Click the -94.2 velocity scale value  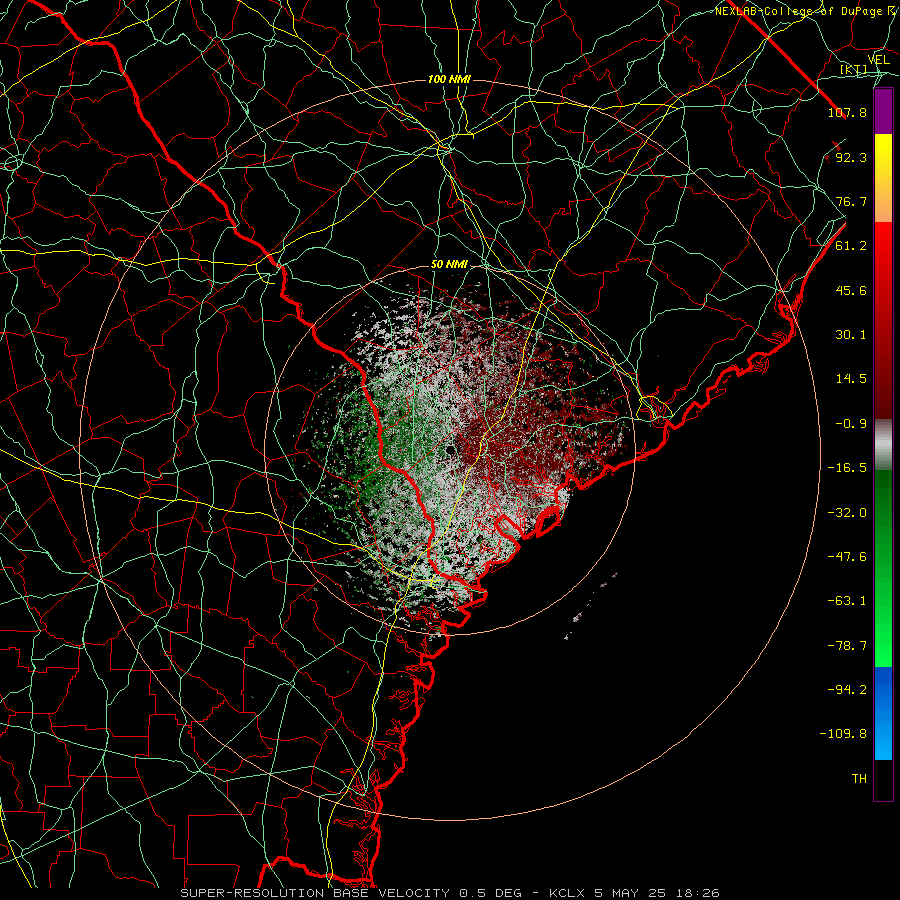pyautogui.click(x=847, y=690)
